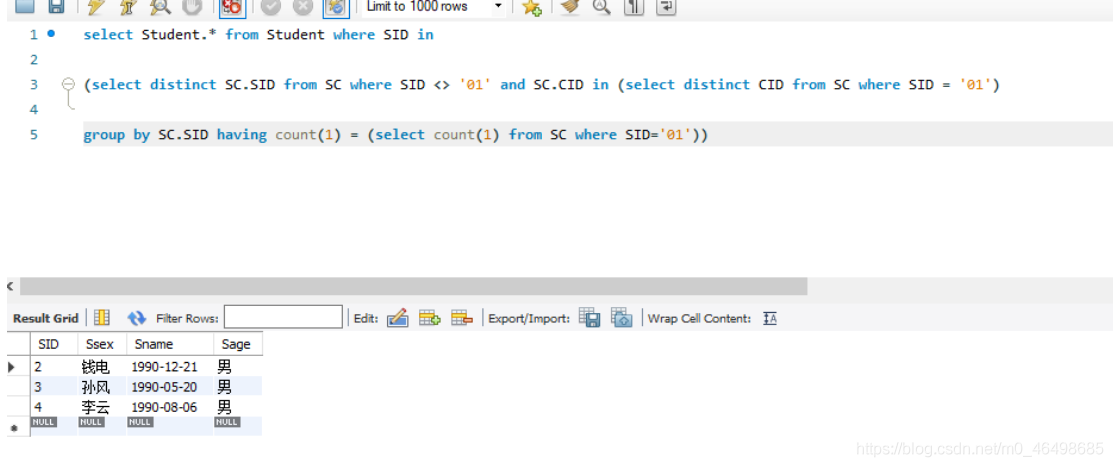Select cell containing 李云
This screenshot has height=467, width=1113.
[102, 407]
